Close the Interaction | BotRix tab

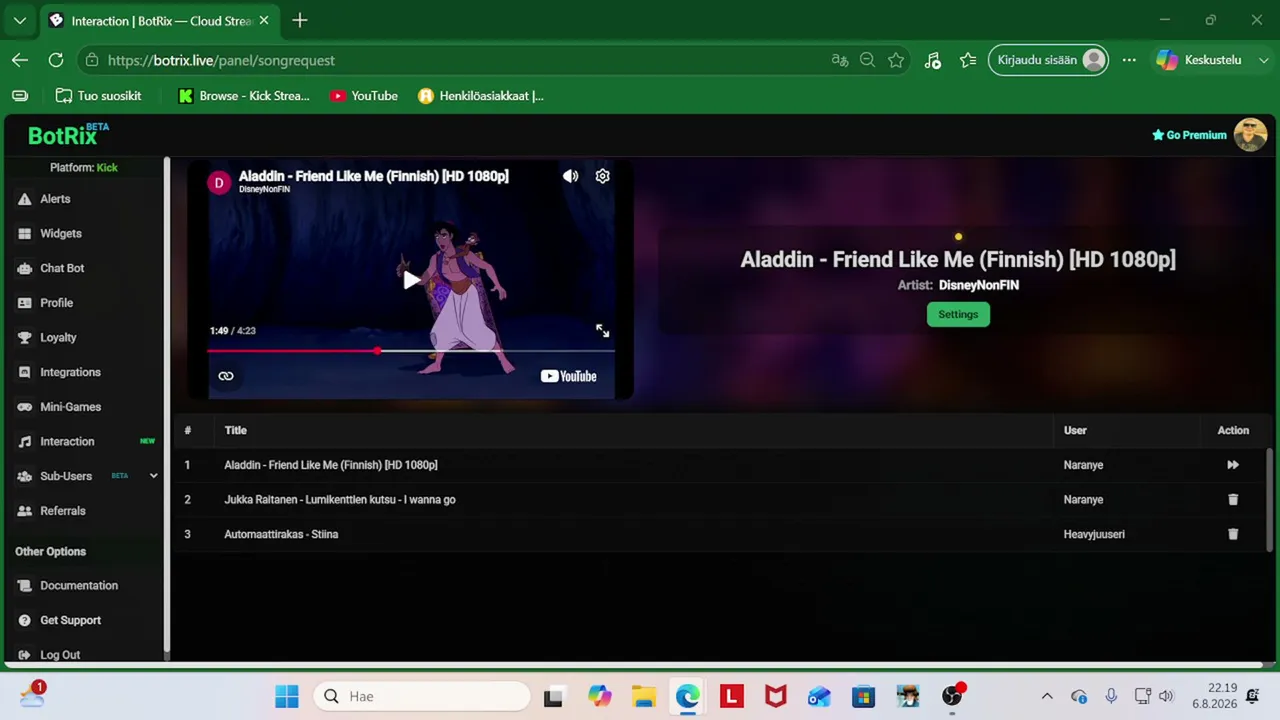point(264,20)
